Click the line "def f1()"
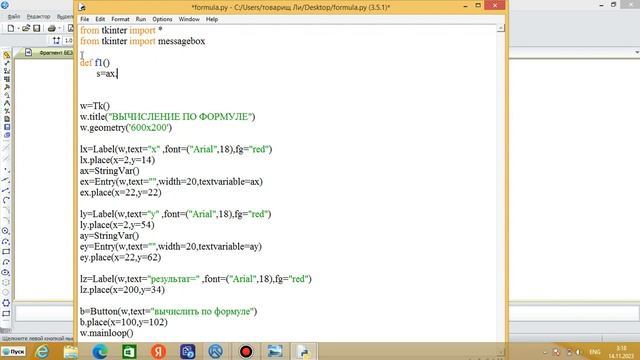This screenshot has height=360, width=640. (95, 62)
